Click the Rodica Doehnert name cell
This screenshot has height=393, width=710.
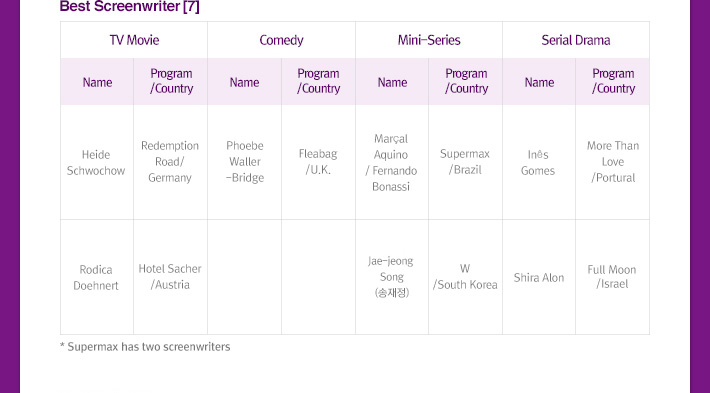point(97,277)
